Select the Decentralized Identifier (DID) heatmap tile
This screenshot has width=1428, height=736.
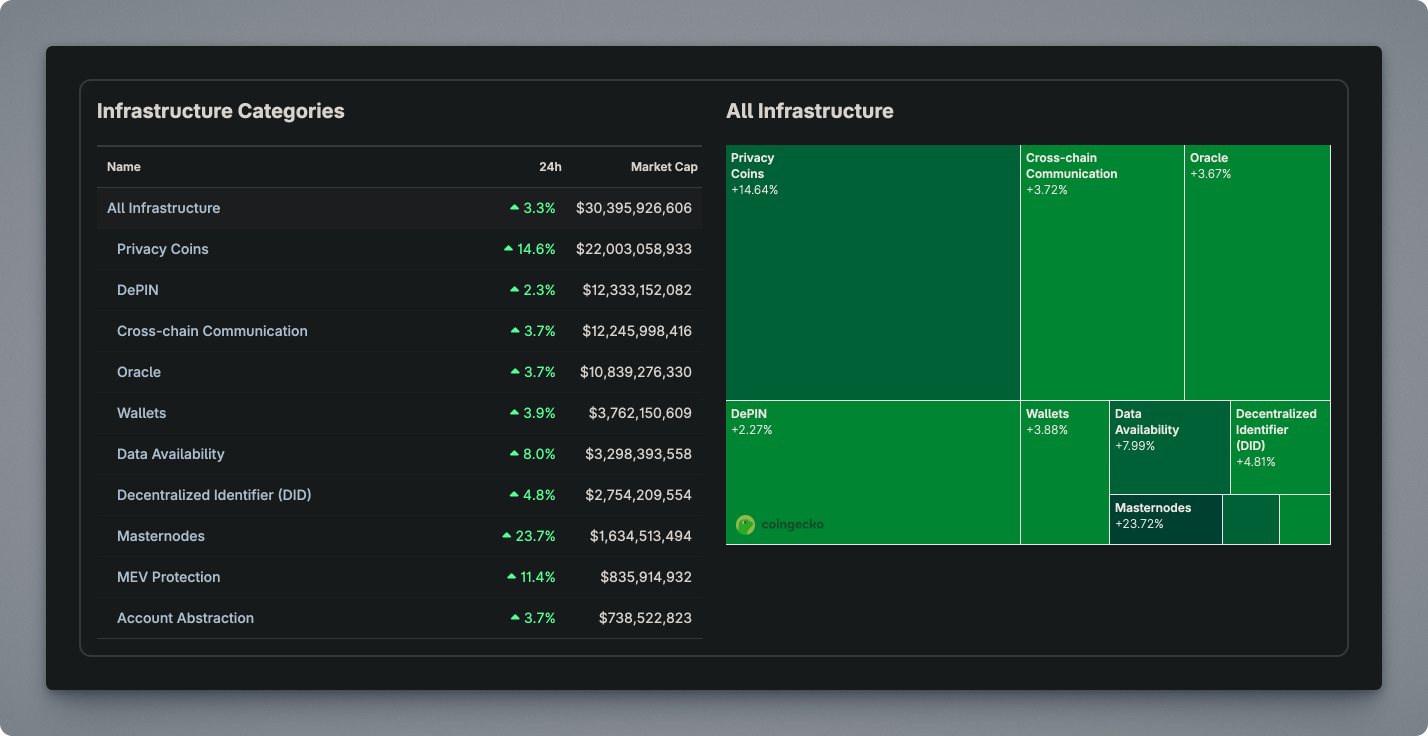pyautogui.click(x=1280, y=445)
